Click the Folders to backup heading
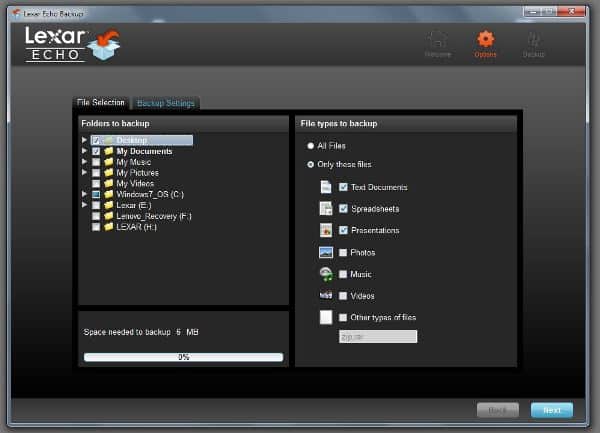Screen dimensions: 600x433 click(x=116, y=123)
